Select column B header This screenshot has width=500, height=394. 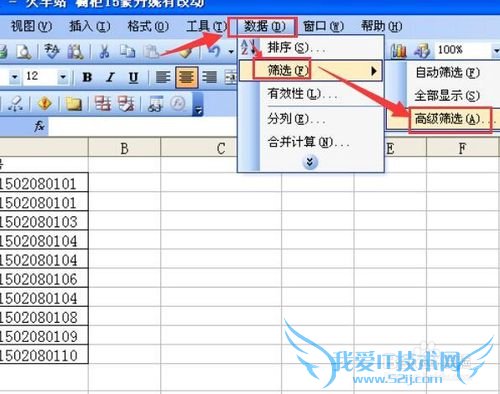coord(124,148)
